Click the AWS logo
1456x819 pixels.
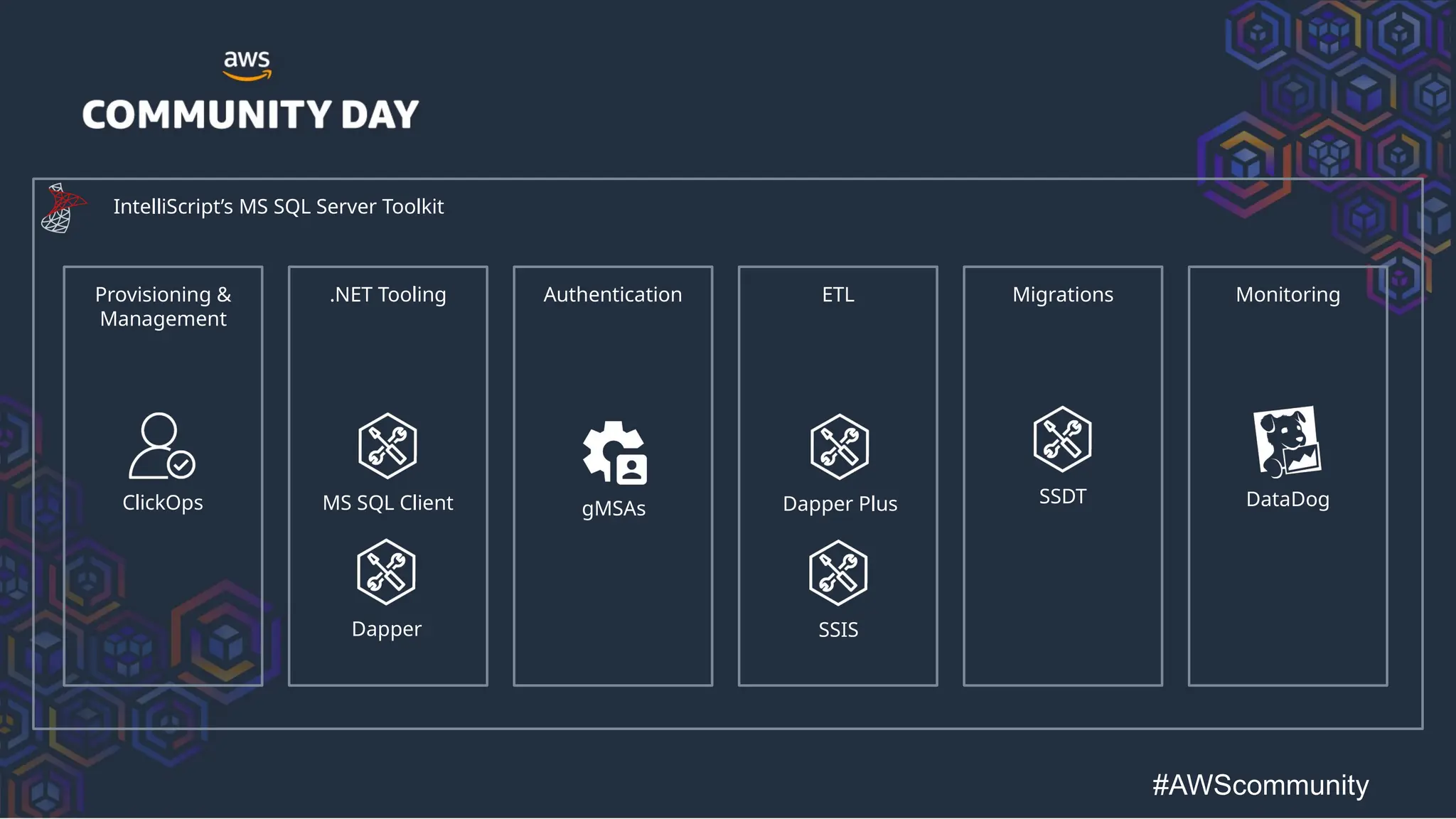pyautogui.click(x=247, y=65)
